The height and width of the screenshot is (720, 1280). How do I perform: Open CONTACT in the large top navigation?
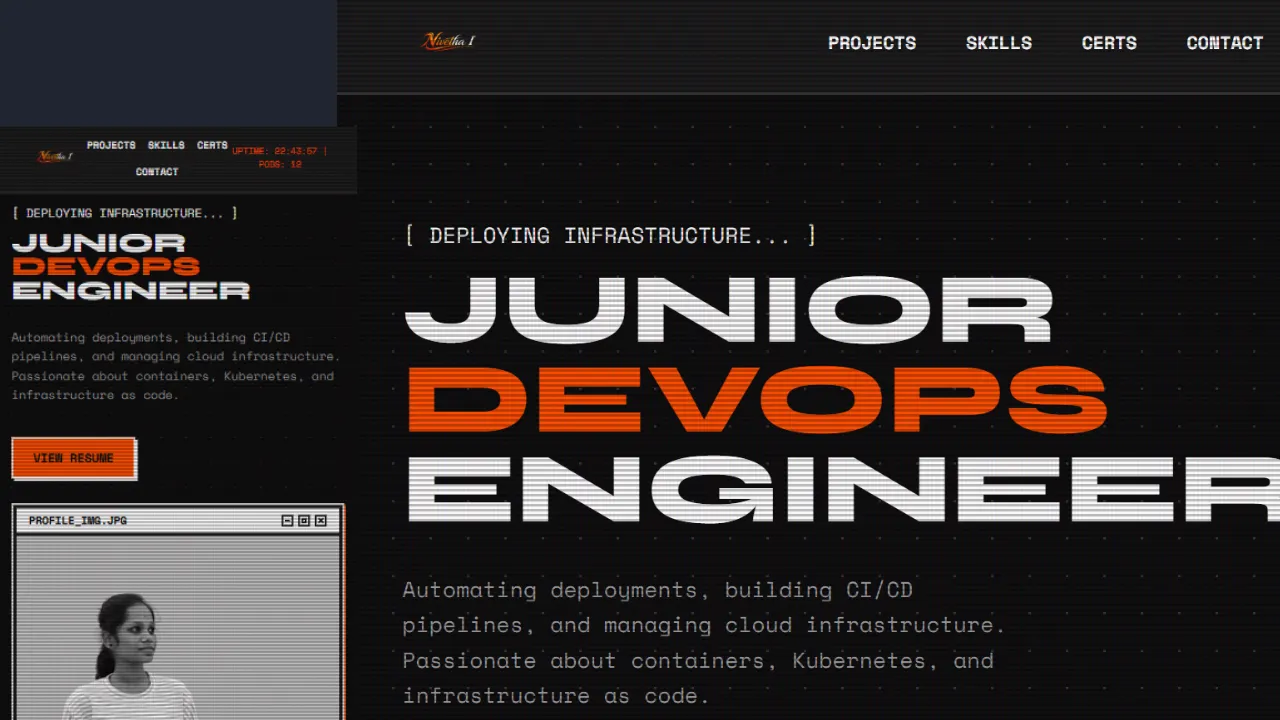[x=1224, y=43]
